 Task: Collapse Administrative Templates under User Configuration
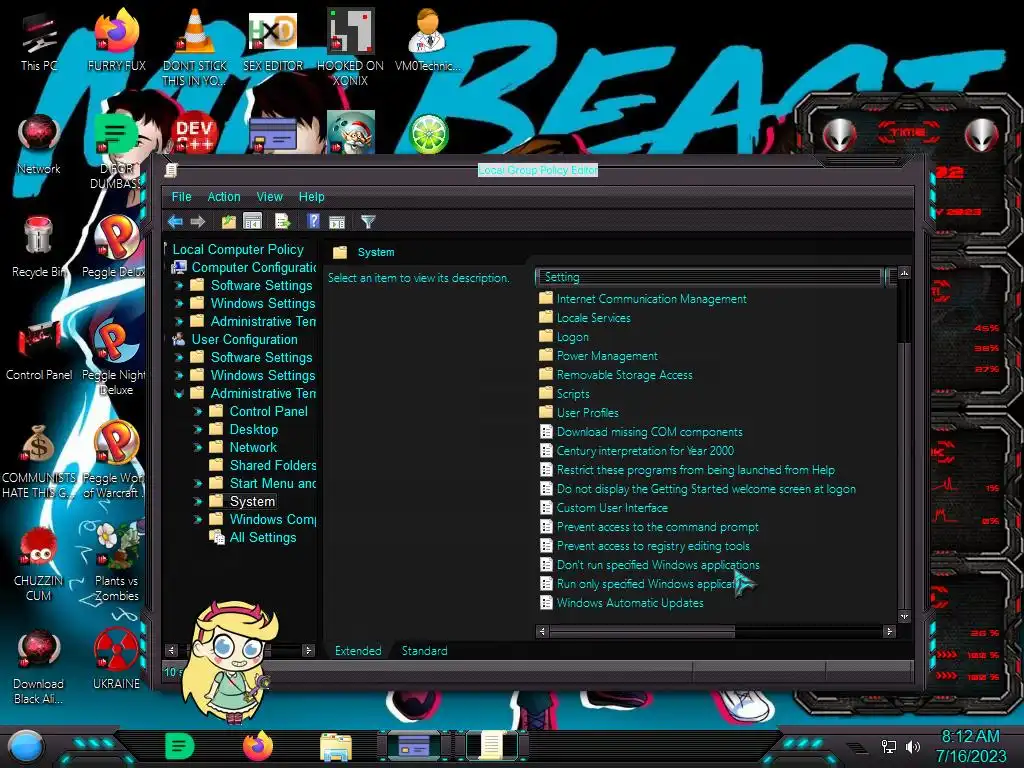pos(178,393)
